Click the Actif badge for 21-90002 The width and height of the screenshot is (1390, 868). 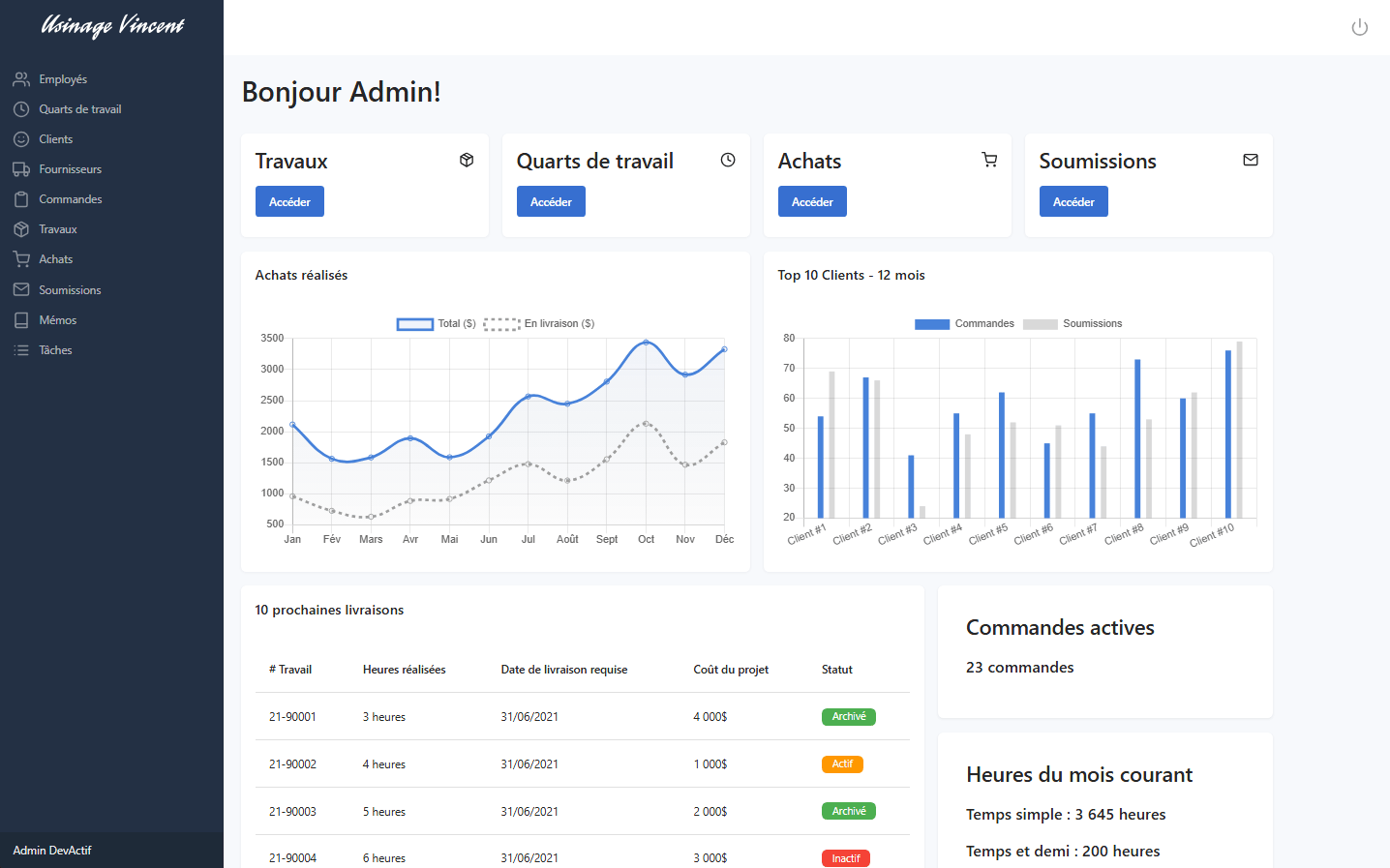click(x=842, y=764)
